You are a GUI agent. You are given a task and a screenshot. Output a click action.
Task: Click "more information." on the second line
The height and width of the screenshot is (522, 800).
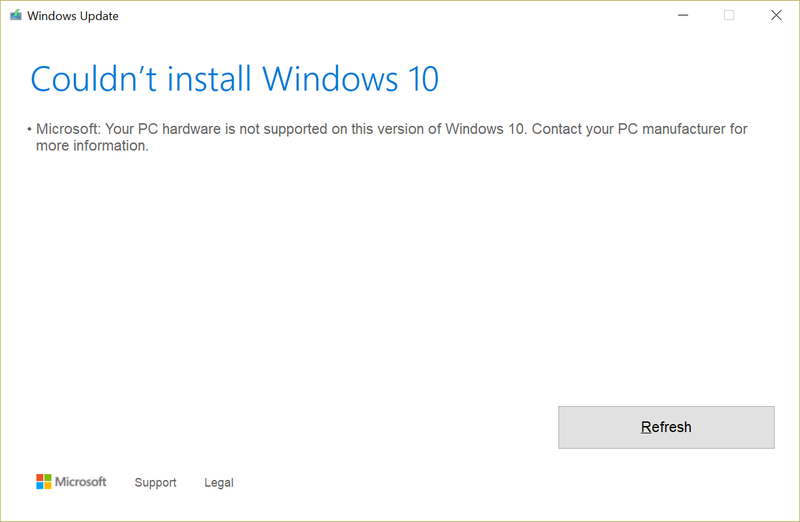pos(92,146)
